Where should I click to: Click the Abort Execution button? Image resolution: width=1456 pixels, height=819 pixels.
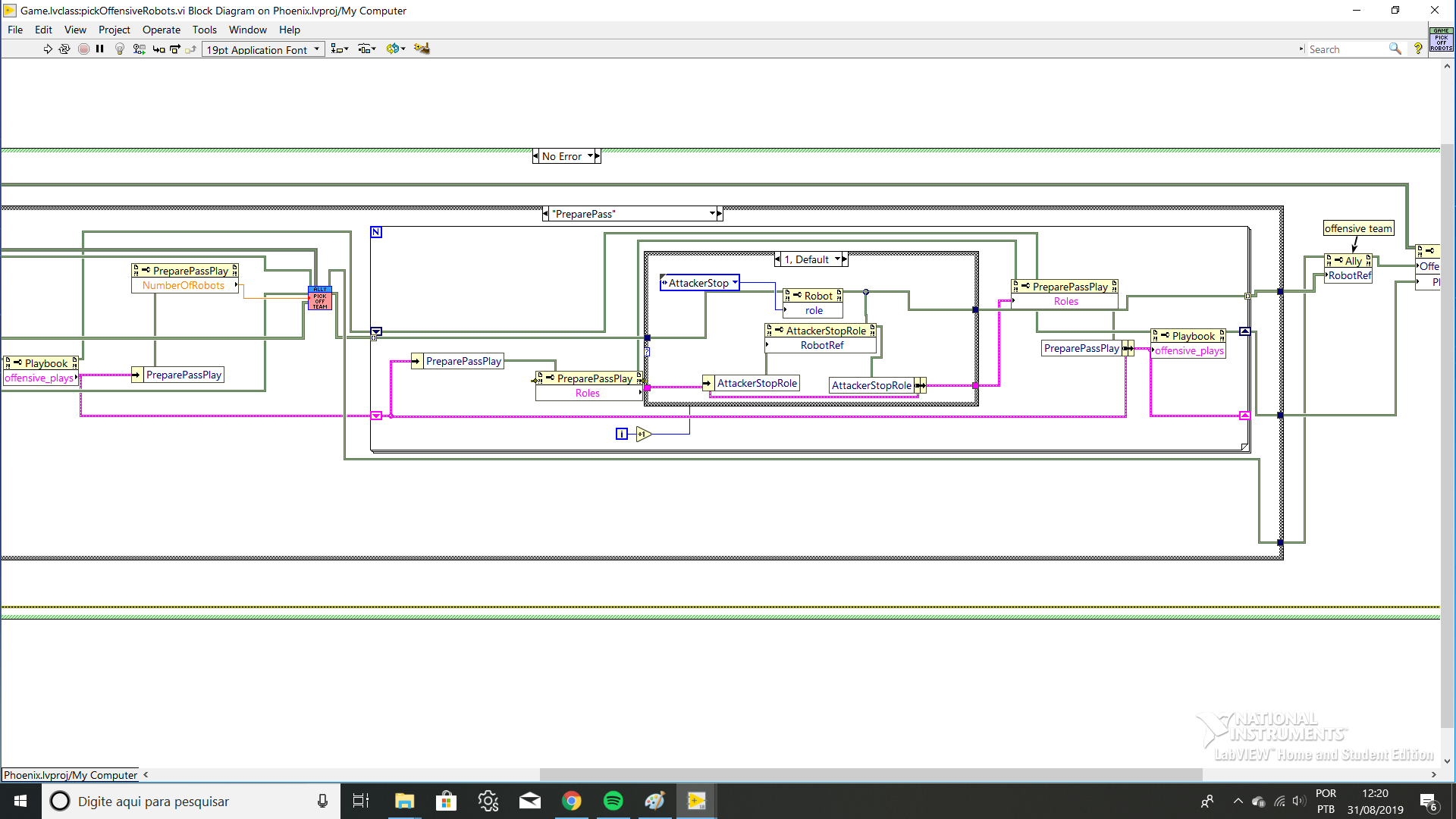[x=83, y=49]
